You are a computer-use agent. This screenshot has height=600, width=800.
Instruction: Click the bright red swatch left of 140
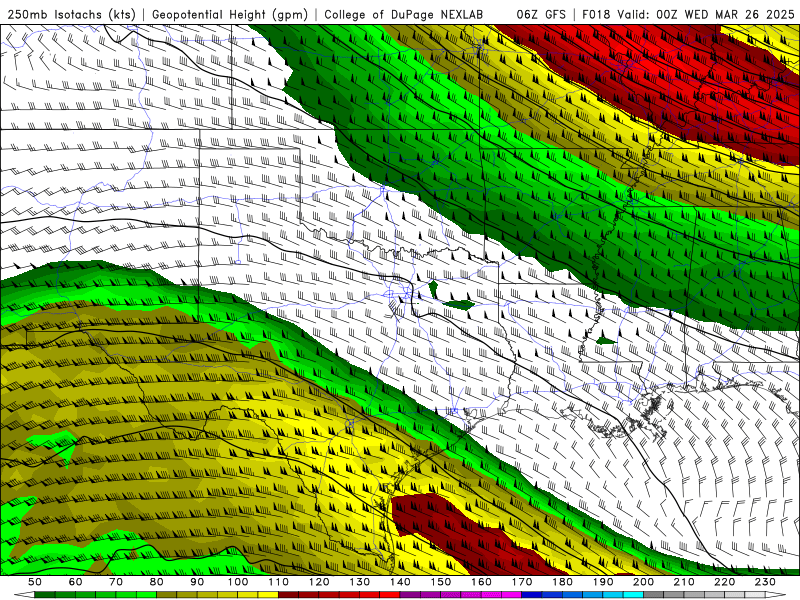pyautogui.click(x=390, y=595)
